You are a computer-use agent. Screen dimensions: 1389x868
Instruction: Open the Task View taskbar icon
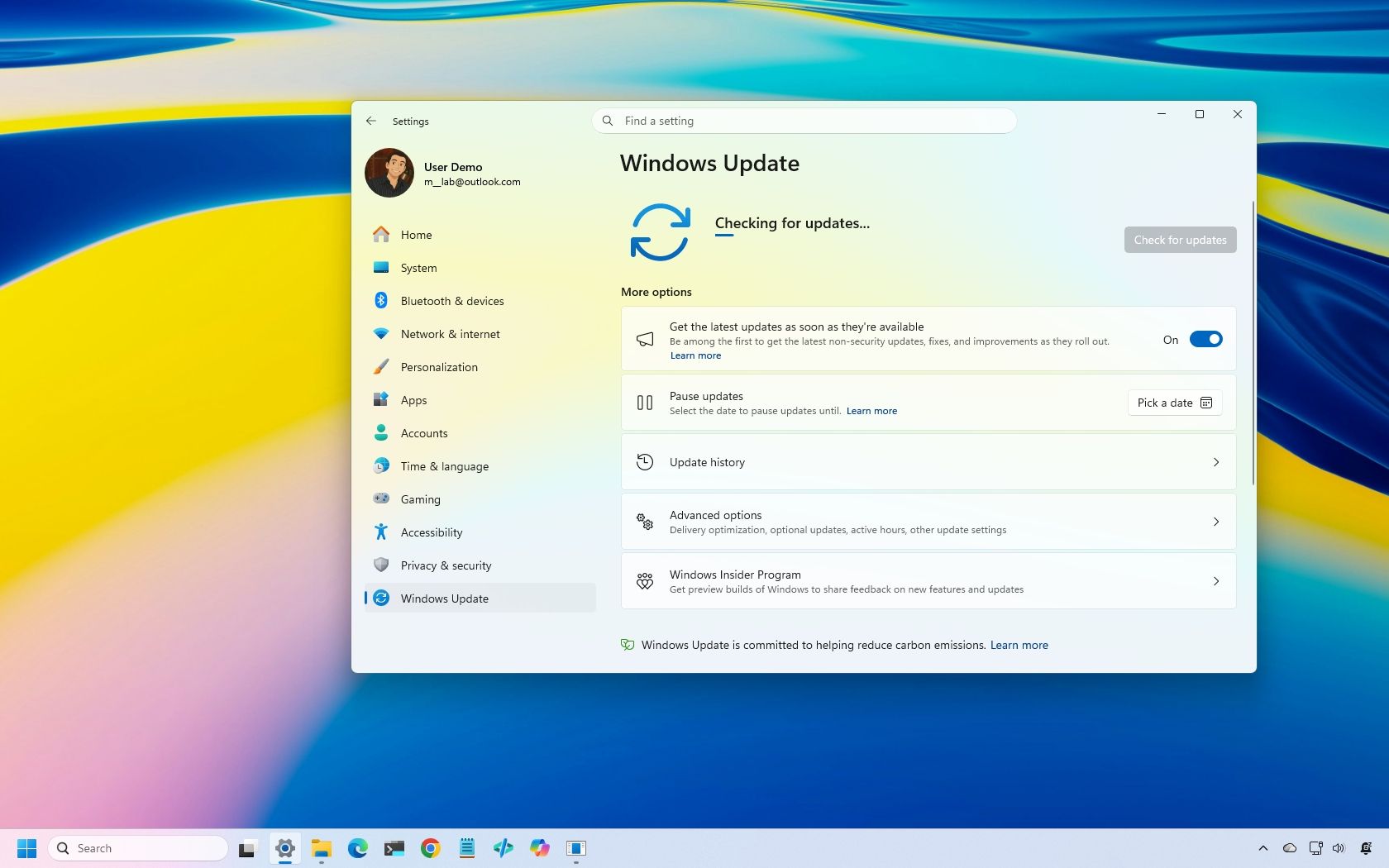pyautogui.click(x=247, y=849)
